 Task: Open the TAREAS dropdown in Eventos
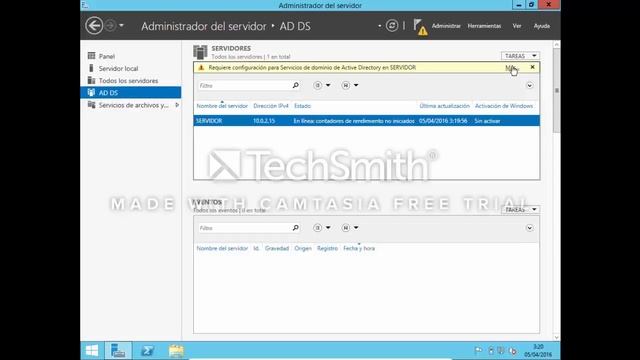520,209
